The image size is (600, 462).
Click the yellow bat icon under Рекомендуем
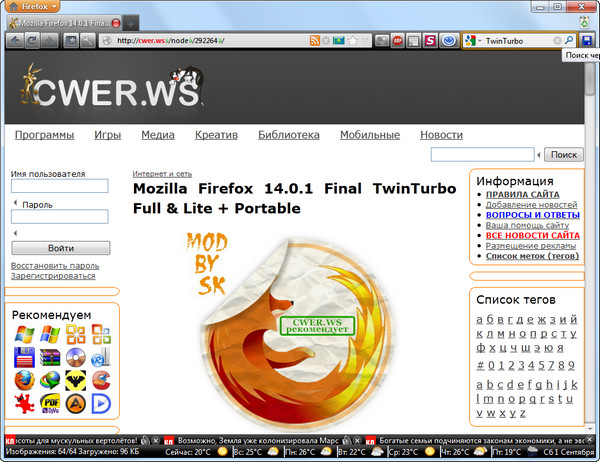76,380
